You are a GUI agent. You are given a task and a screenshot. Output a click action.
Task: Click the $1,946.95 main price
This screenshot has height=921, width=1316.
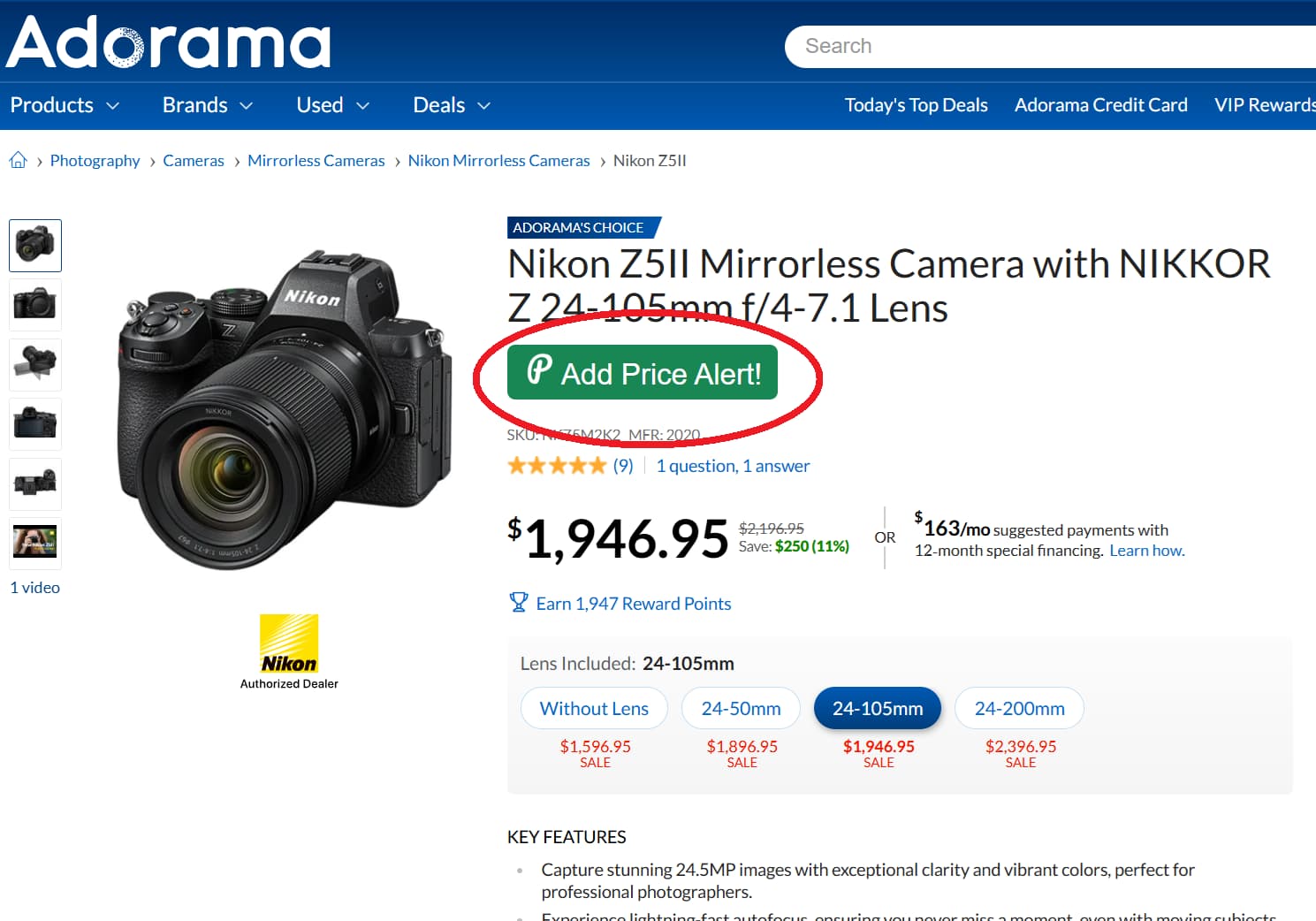[618, 537]
